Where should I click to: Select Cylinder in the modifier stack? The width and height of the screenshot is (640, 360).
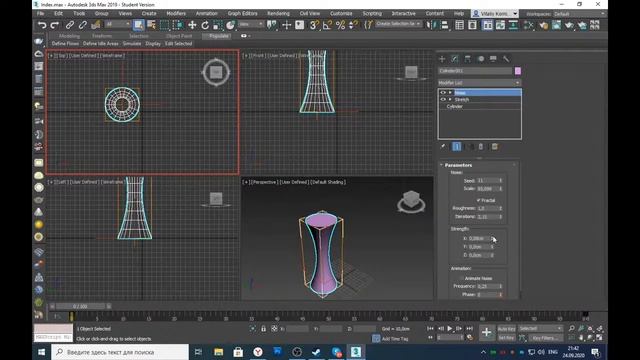pyautogui.click(x=455, y=106)
